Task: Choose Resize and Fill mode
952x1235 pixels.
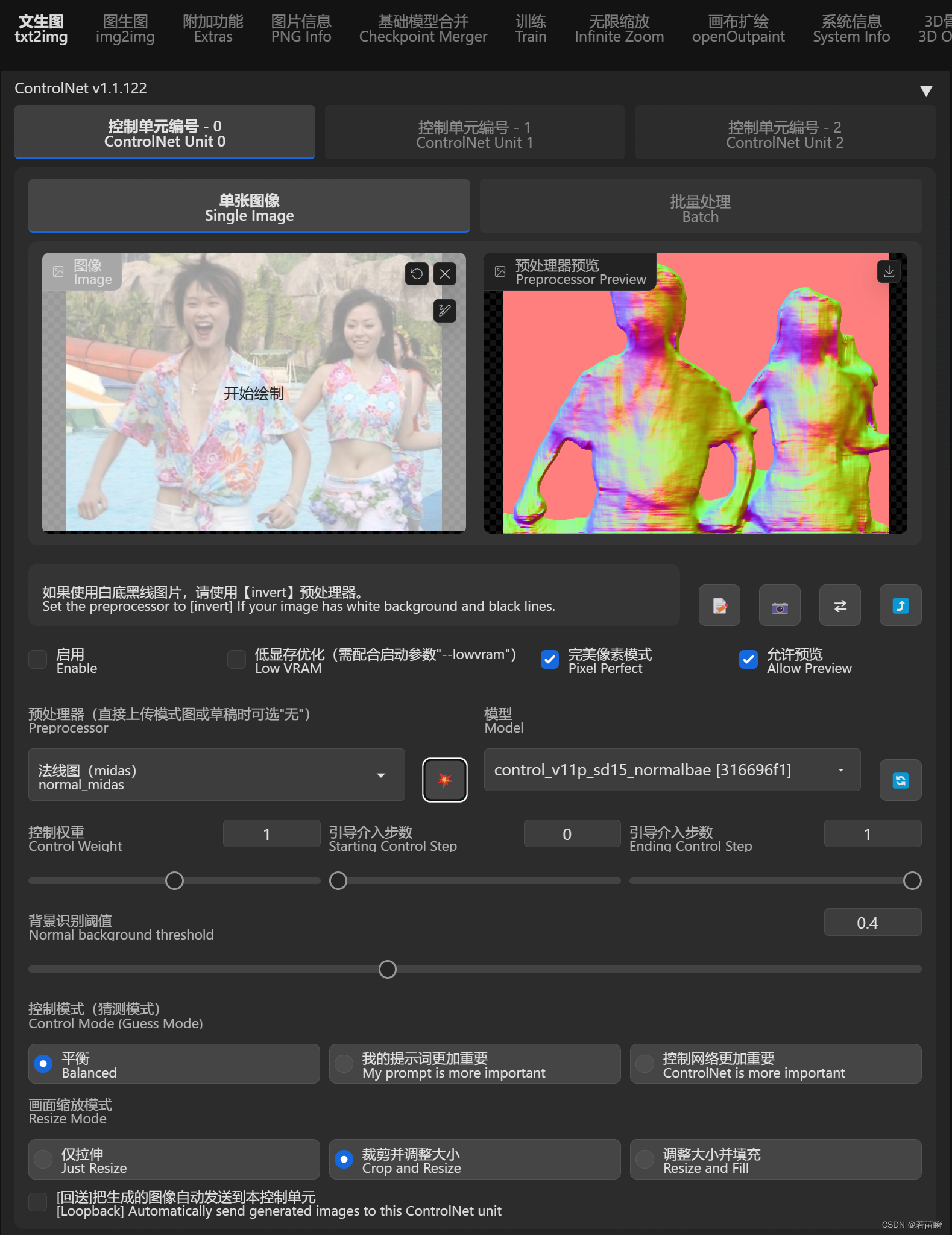Action: (776, 1159)
